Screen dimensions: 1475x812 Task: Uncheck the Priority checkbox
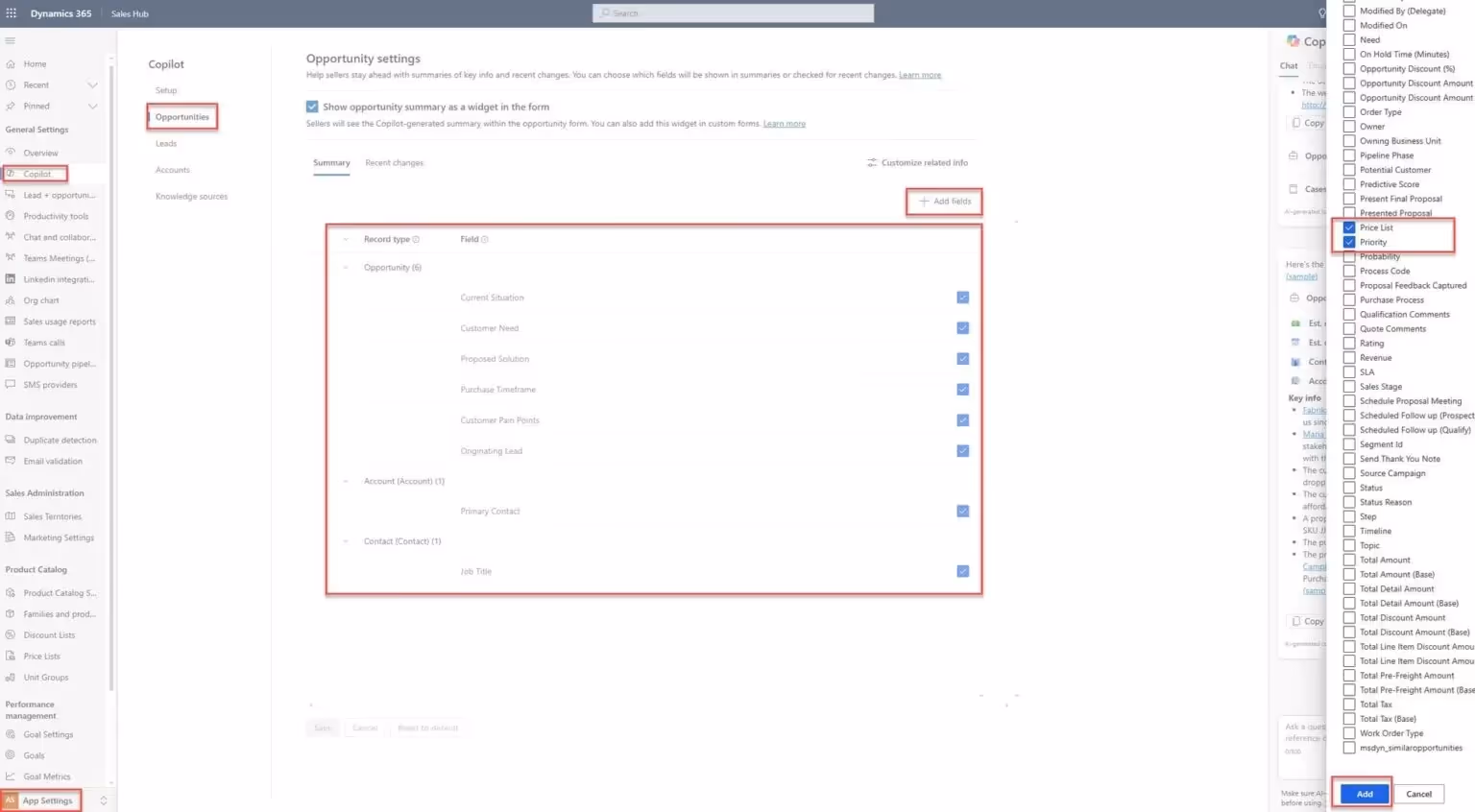click(x=1349, y=242)
